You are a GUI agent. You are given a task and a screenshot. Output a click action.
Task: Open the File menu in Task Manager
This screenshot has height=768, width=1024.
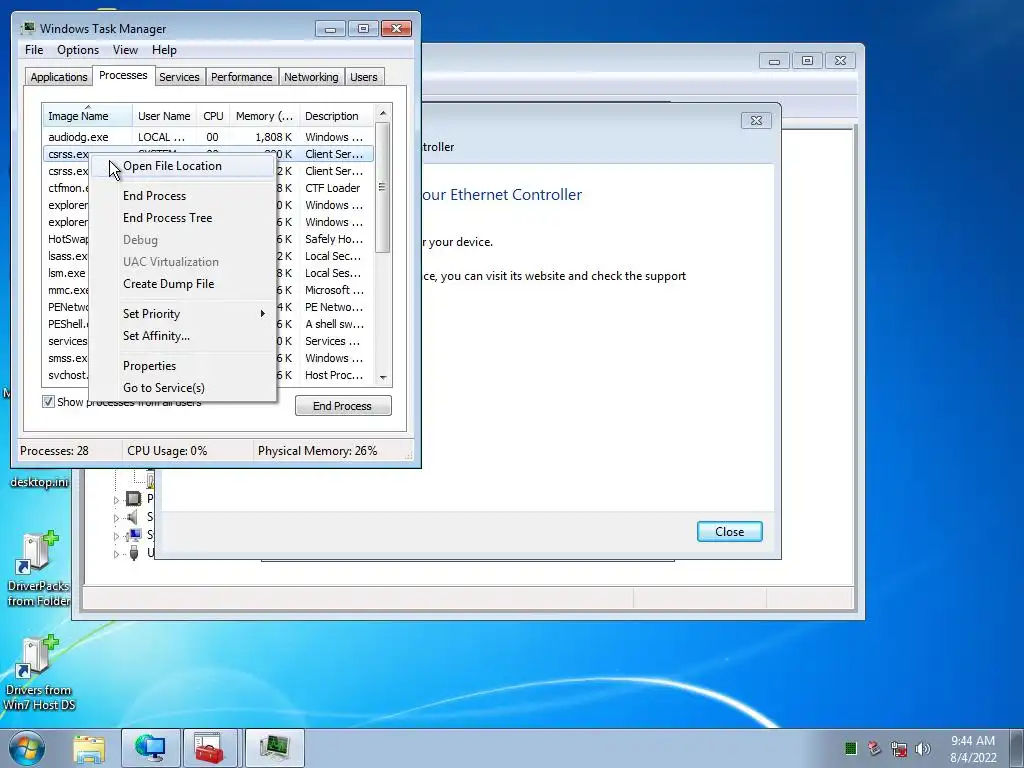34,50
